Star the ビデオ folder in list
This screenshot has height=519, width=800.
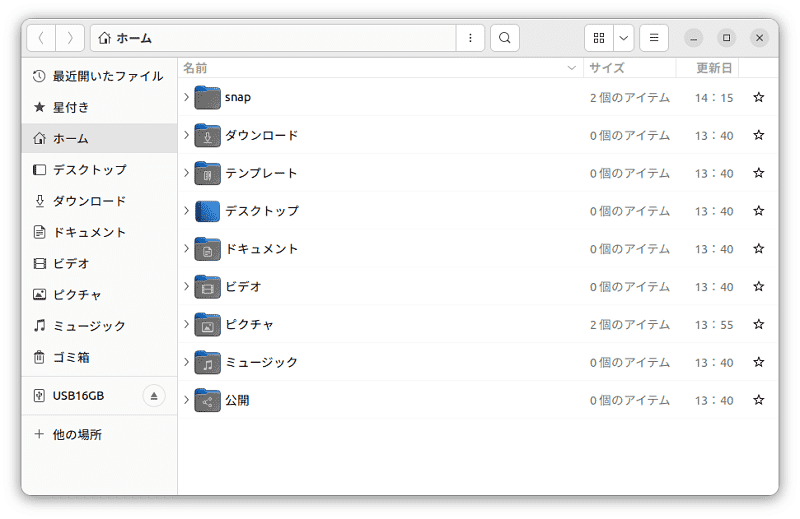click(759, 286)
